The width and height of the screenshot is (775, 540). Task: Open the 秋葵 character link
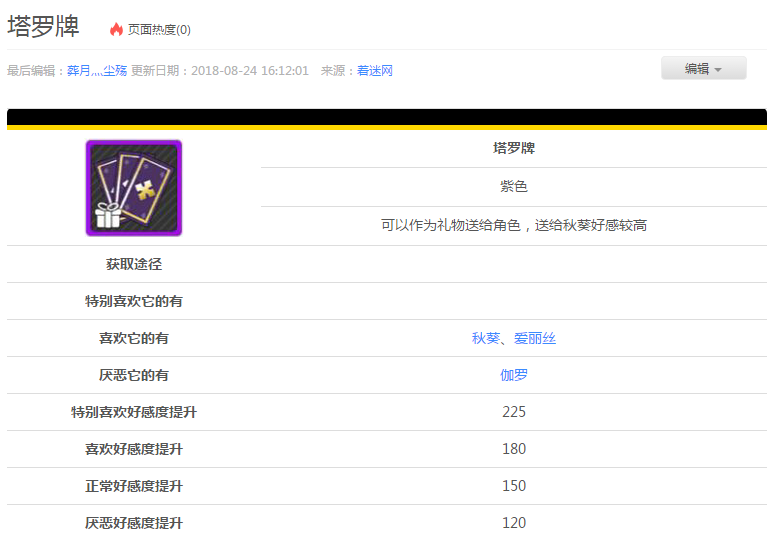[x=485, y=338]
